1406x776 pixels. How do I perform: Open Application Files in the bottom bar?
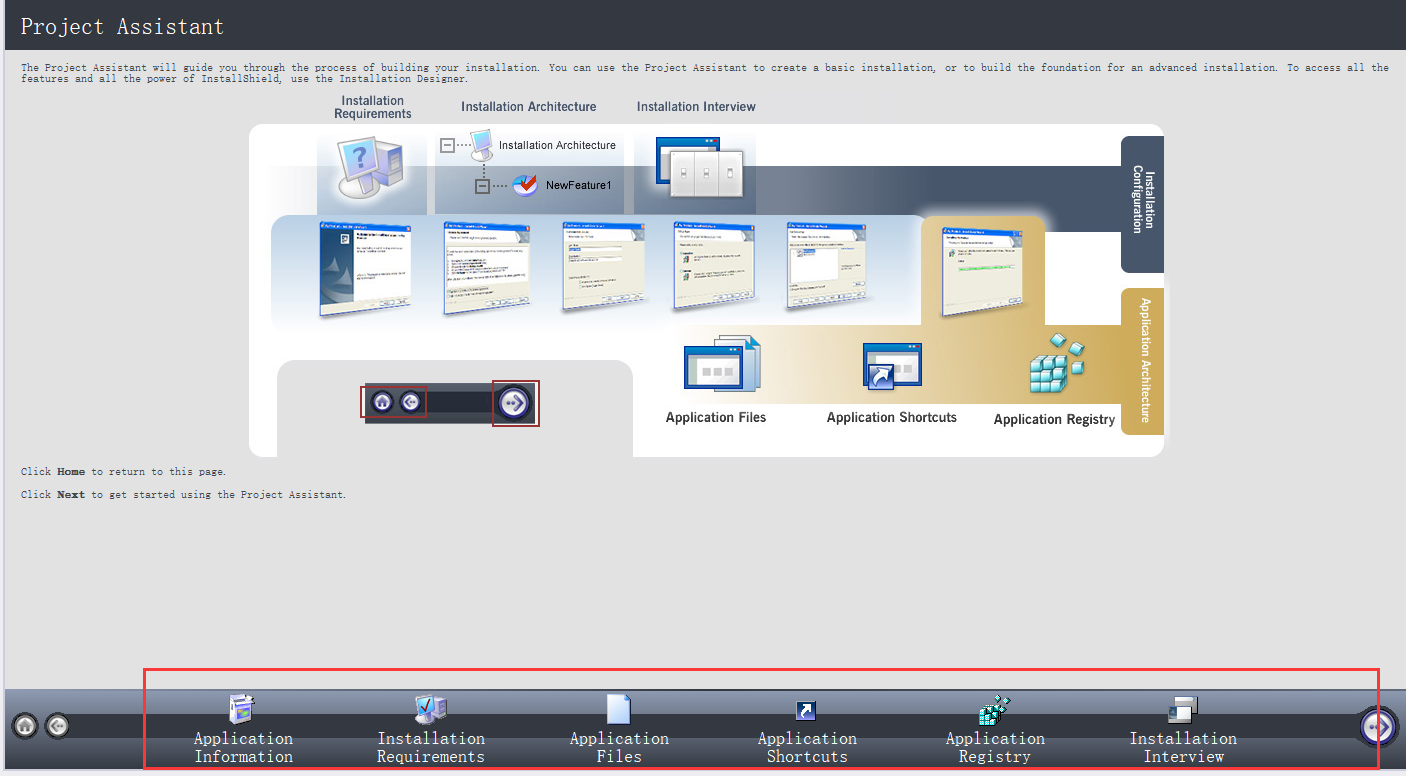point(619,730)
